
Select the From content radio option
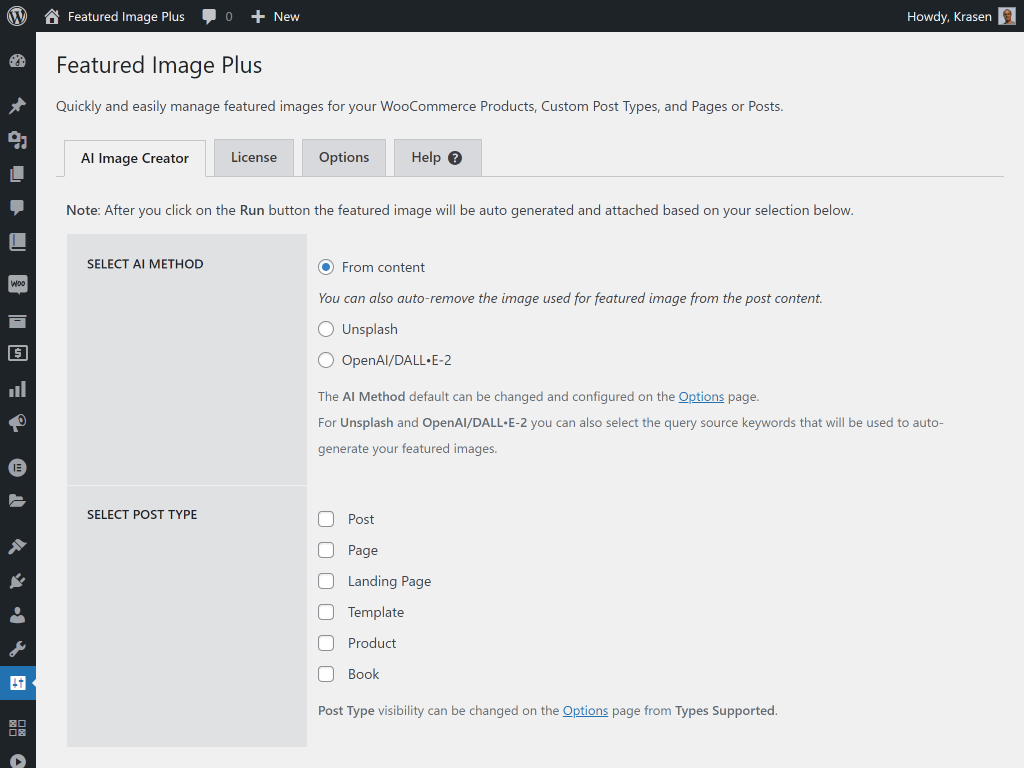326,267
